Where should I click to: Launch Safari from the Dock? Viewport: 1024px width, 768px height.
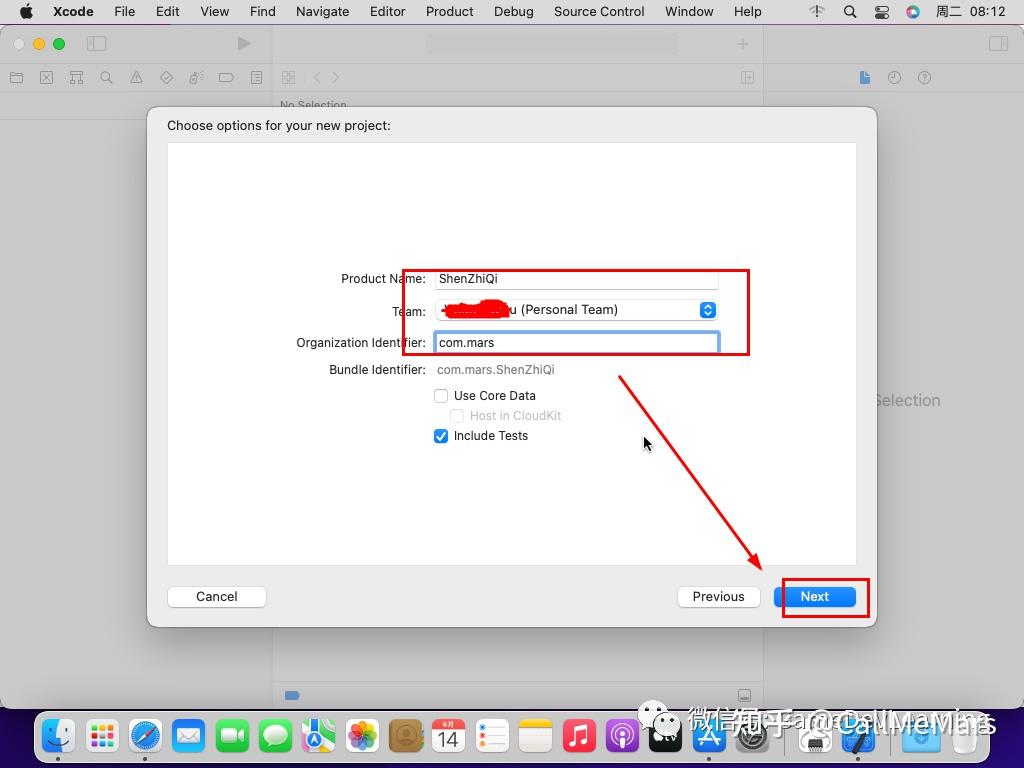coord(145,736)
